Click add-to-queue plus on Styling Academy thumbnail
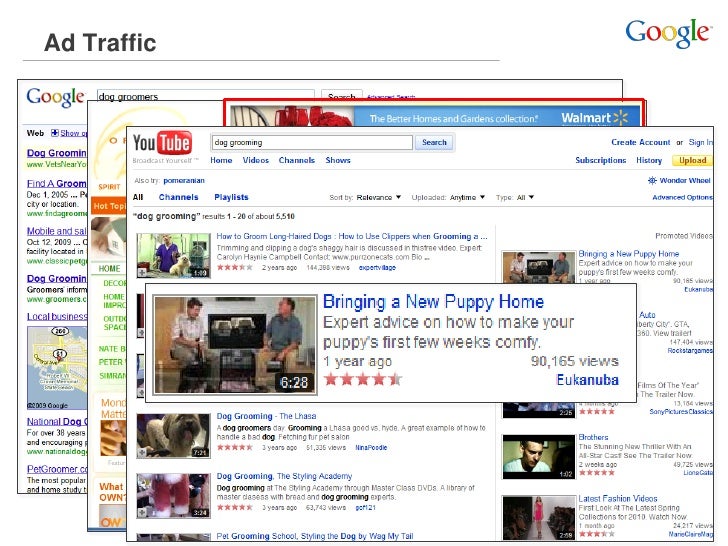The image size is (728, 546). 142,512
